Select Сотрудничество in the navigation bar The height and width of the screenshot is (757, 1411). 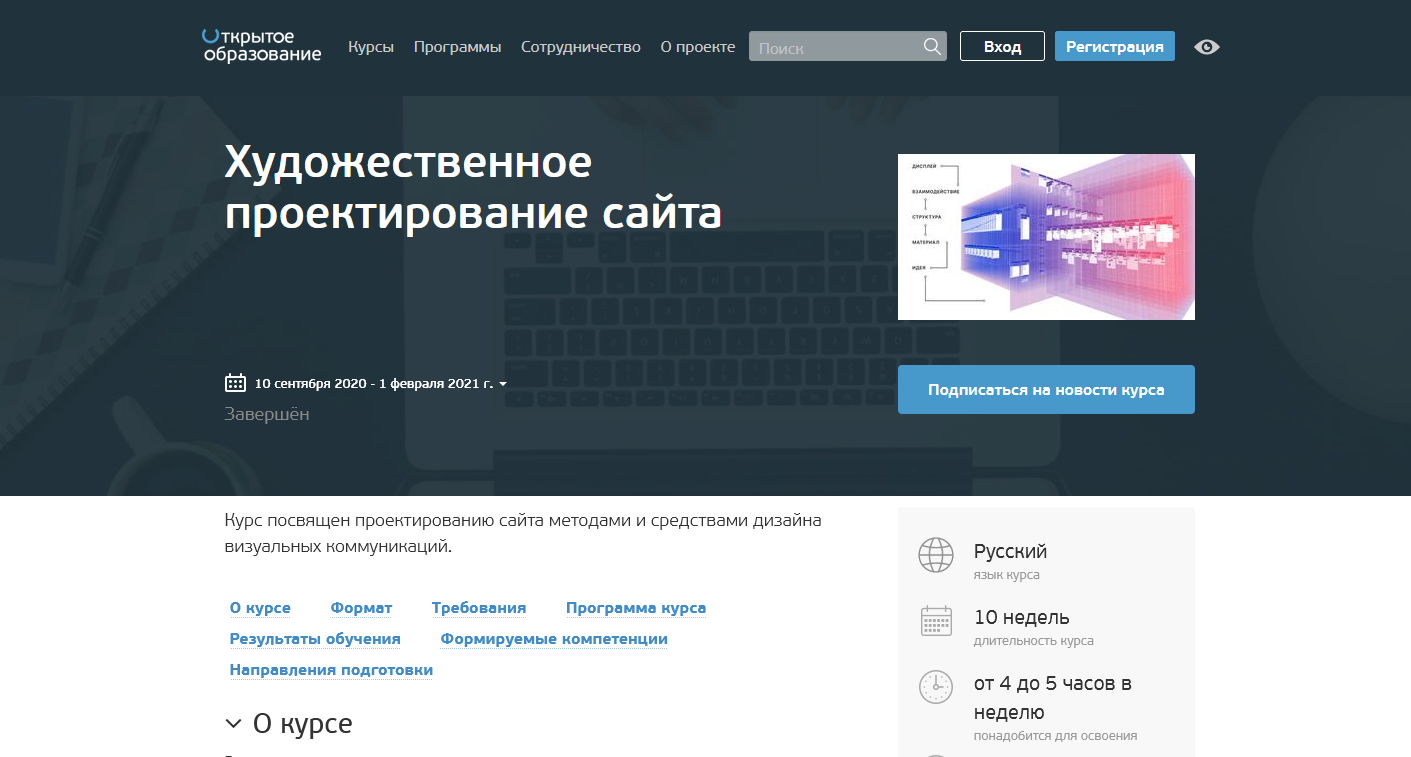pyautogui.click(x=580, y=46)
